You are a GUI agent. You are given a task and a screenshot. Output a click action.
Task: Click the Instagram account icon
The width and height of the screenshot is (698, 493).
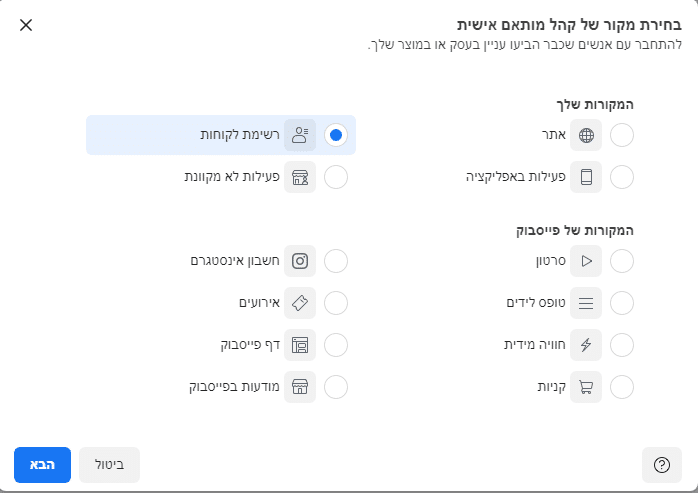(300, 261)
